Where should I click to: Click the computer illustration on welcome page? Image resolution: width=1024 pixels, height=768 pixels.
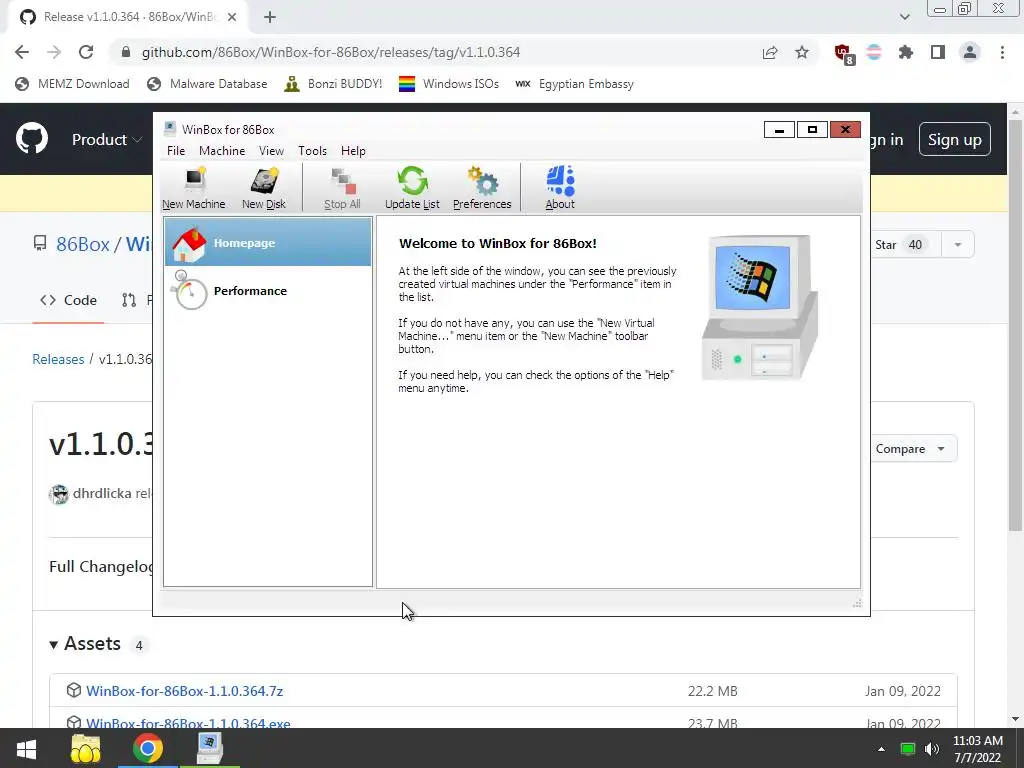759,307
